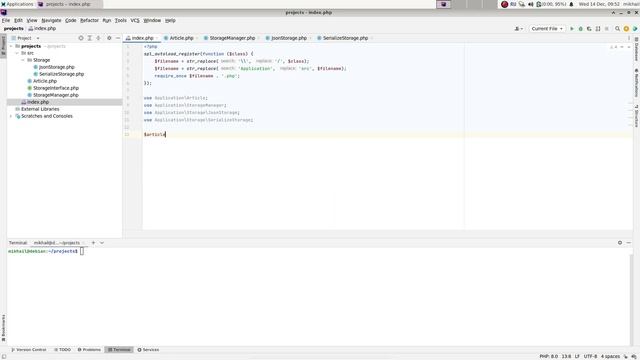Toggle TODO tool window
The height and width of the screenshot is (360, 640).
point(62,350)
